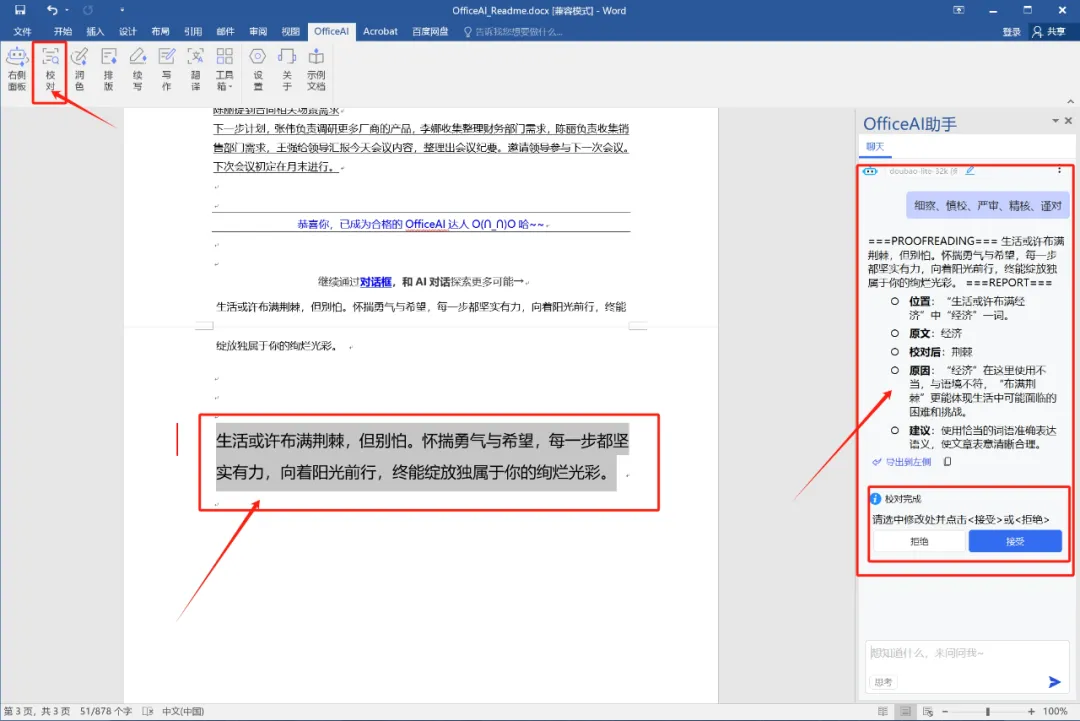Click 登录 to sign in

[x=1011, y=32]
